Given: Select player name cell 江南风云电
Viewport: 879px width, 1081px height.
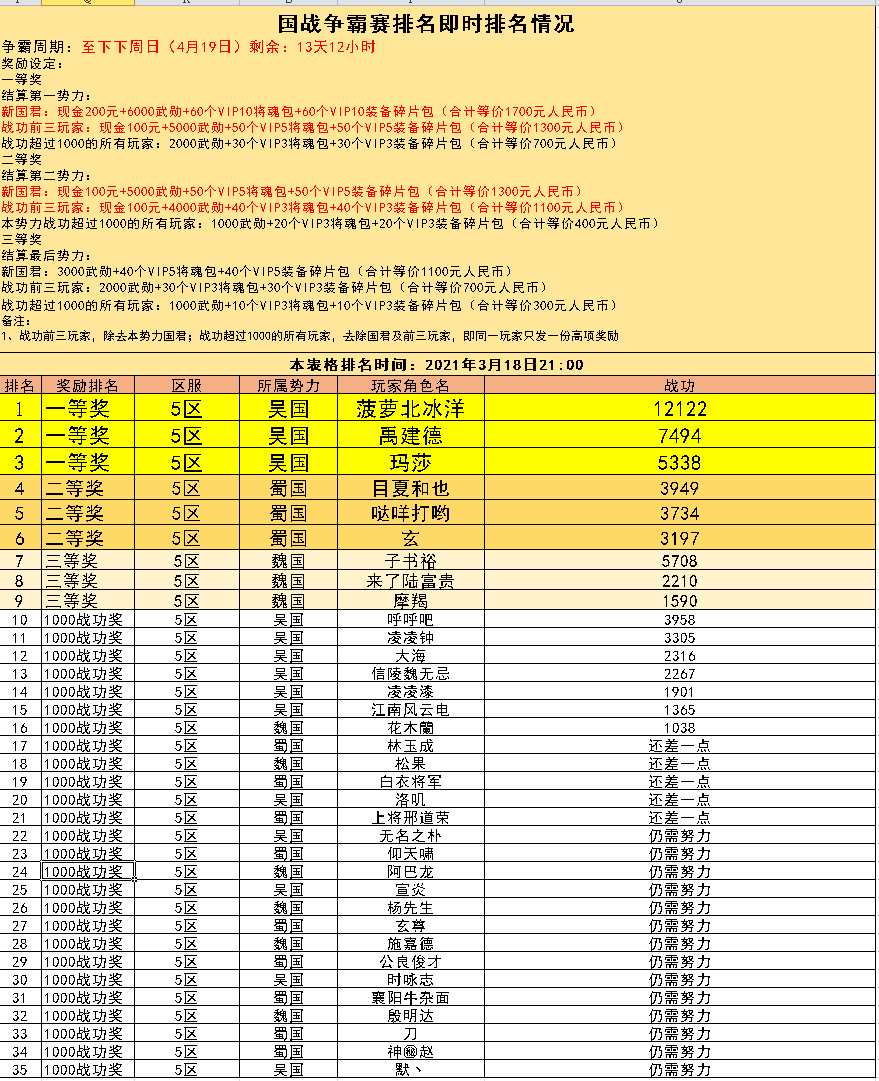Looking at the screenshot, I should tap(411, 709).
